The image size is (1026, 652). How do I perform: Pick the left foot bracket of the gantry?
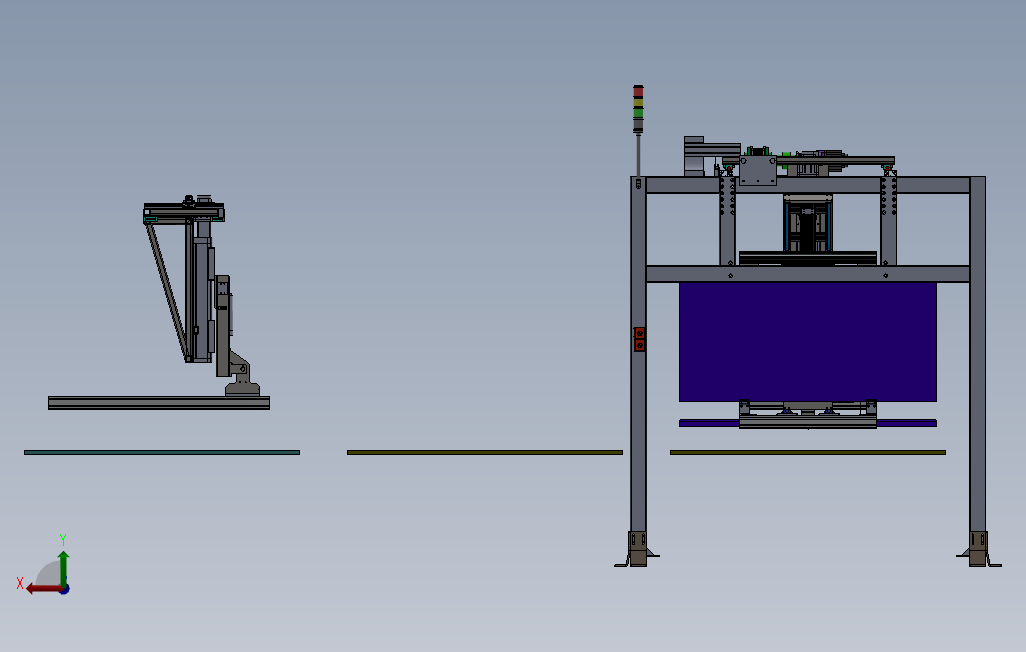pyautogui.click(x=637, y=550)
